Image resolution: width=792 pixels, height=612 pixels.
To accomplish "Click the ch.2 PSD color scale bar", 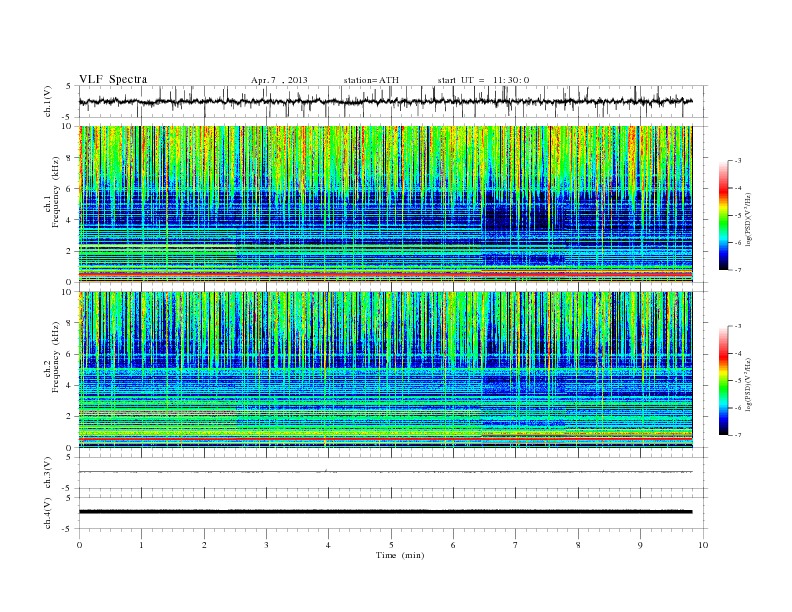I will [724, 380].
